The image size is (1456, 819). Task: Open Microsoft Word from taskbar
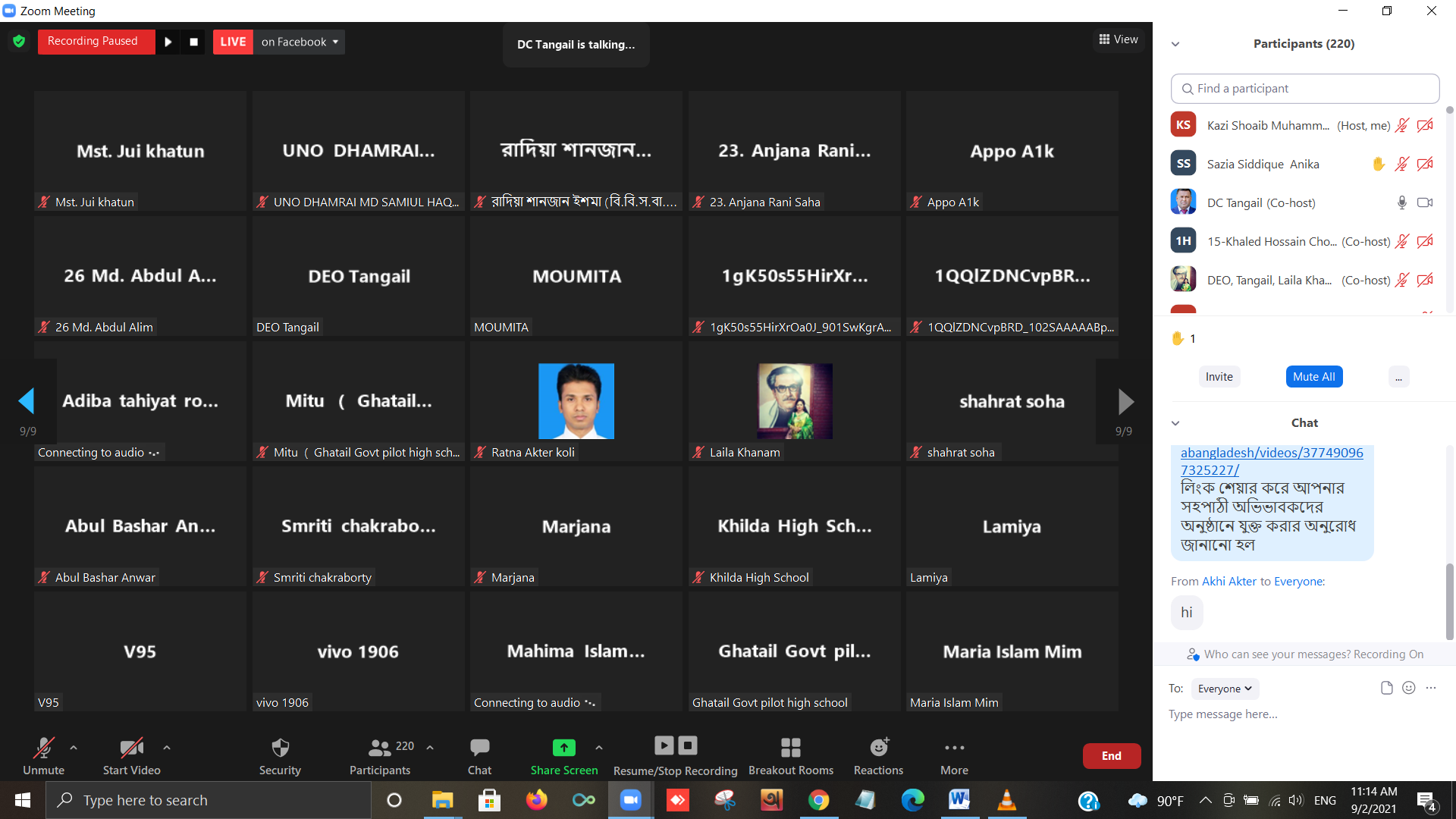(959, 800)
